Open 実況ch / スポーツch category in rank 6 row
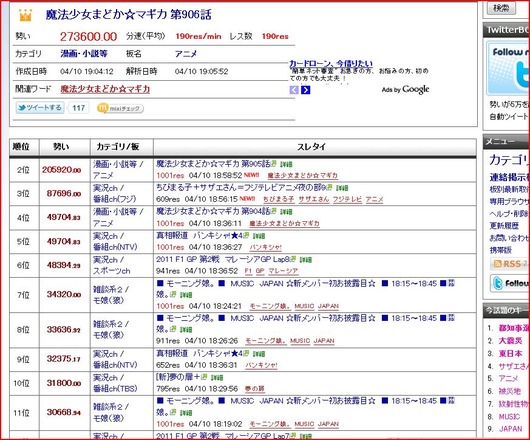The image size is (530, 440). [x=112, y=265]
